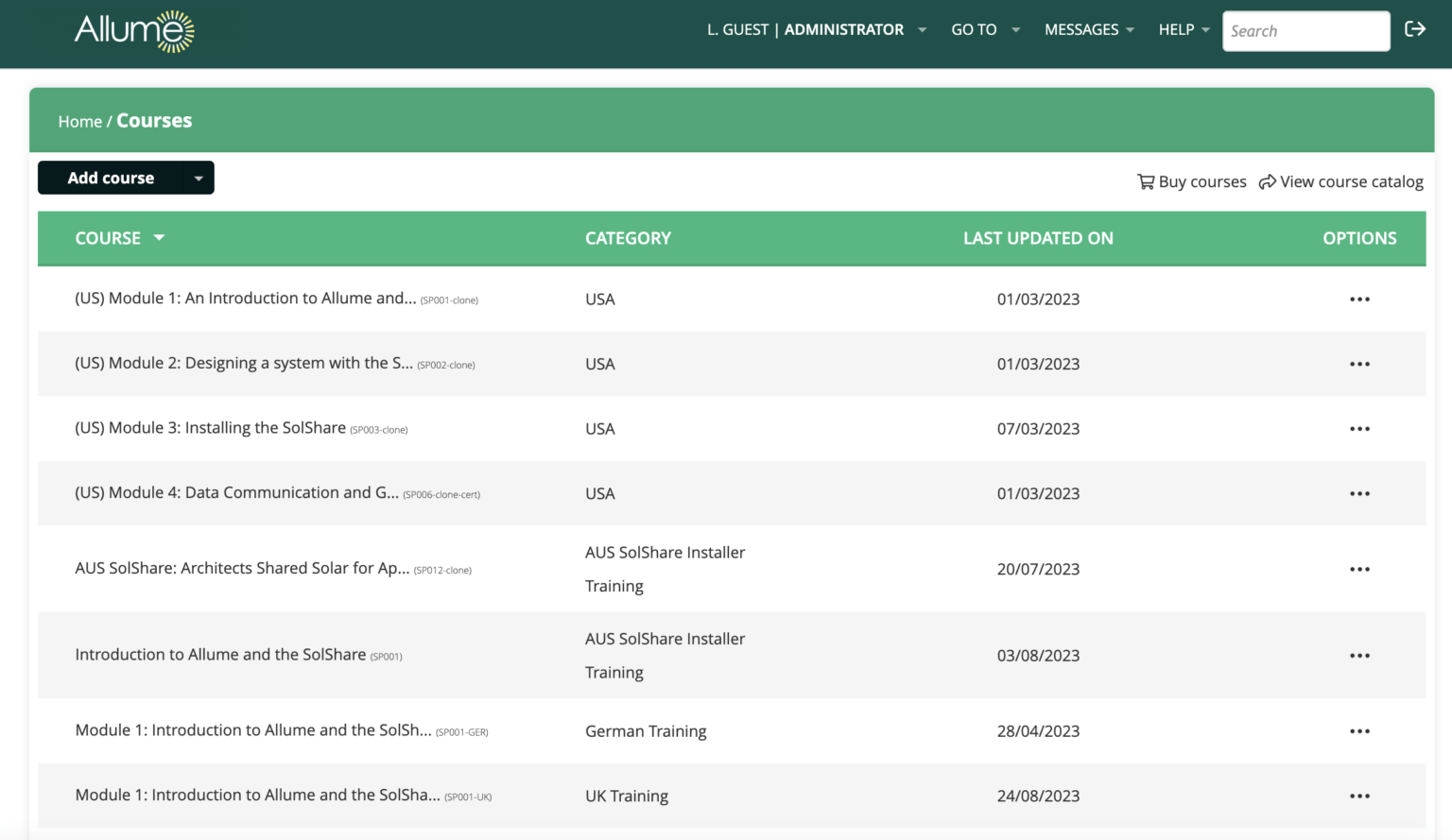Open options for SP001-GER Module 1 row
The height and width of the screenshot is (840, 1452).
(x=1359, y=731)
